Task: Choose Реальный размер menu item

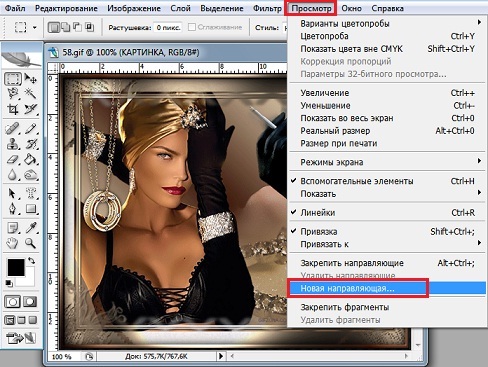Action: coord(387,131)
